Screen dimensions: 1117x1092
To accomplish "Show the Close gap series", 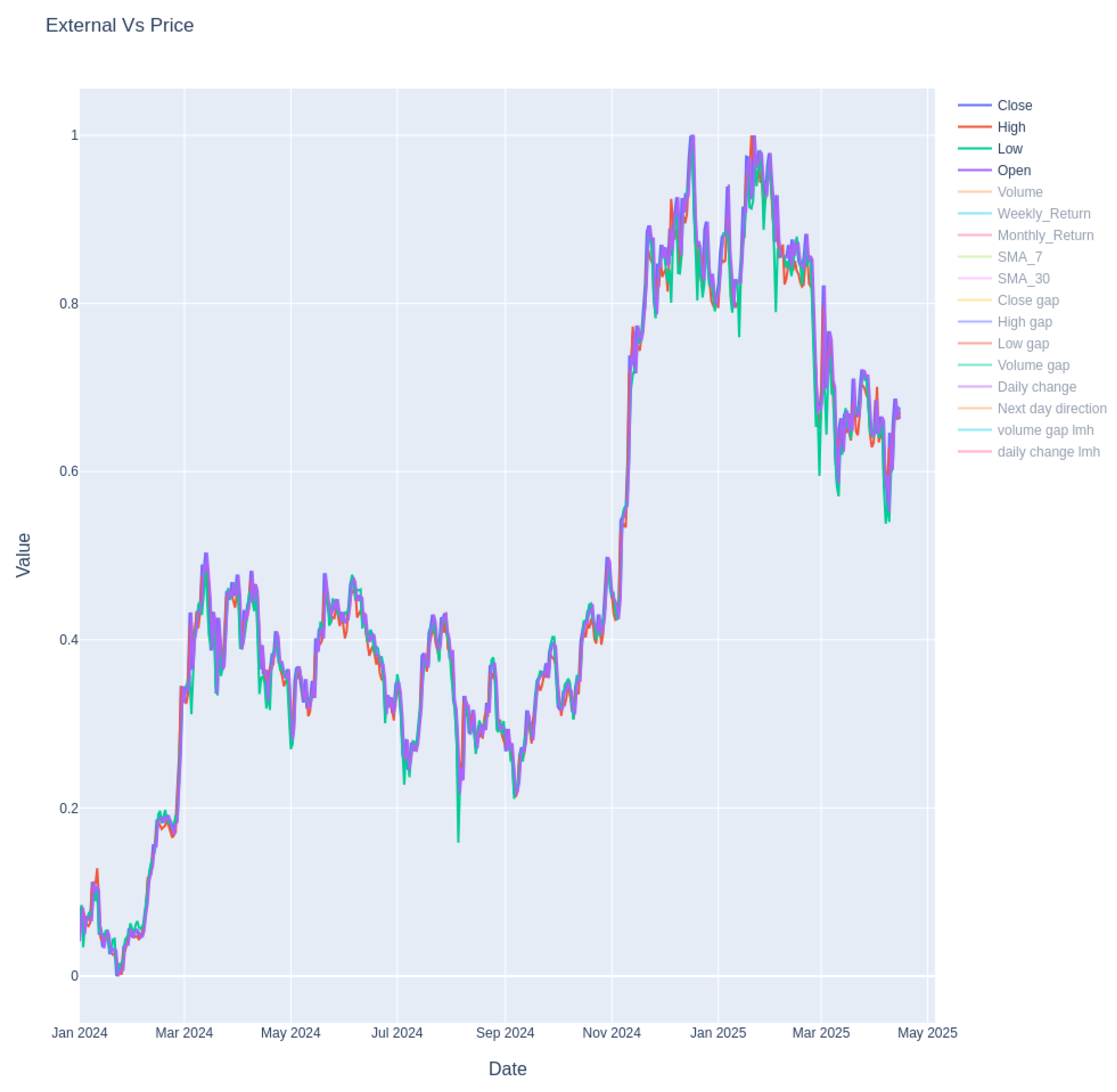I will 1027,300.
